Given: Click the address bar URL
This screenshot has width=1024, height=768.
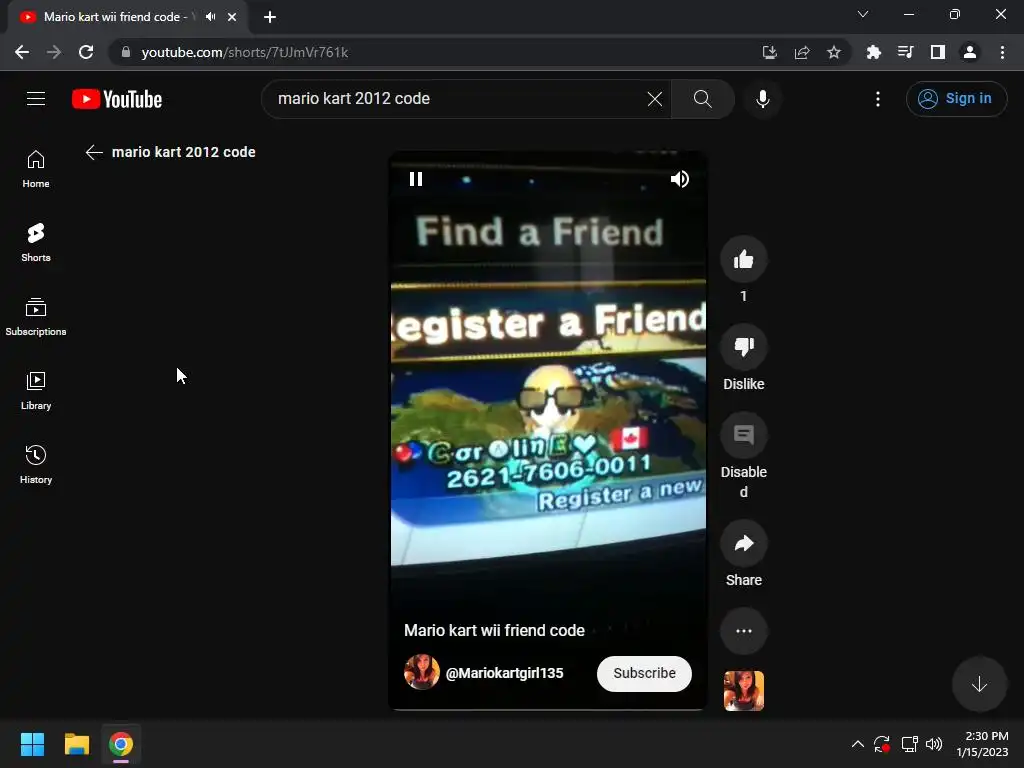Looking at the screenshot, I should tap(245, 52).
